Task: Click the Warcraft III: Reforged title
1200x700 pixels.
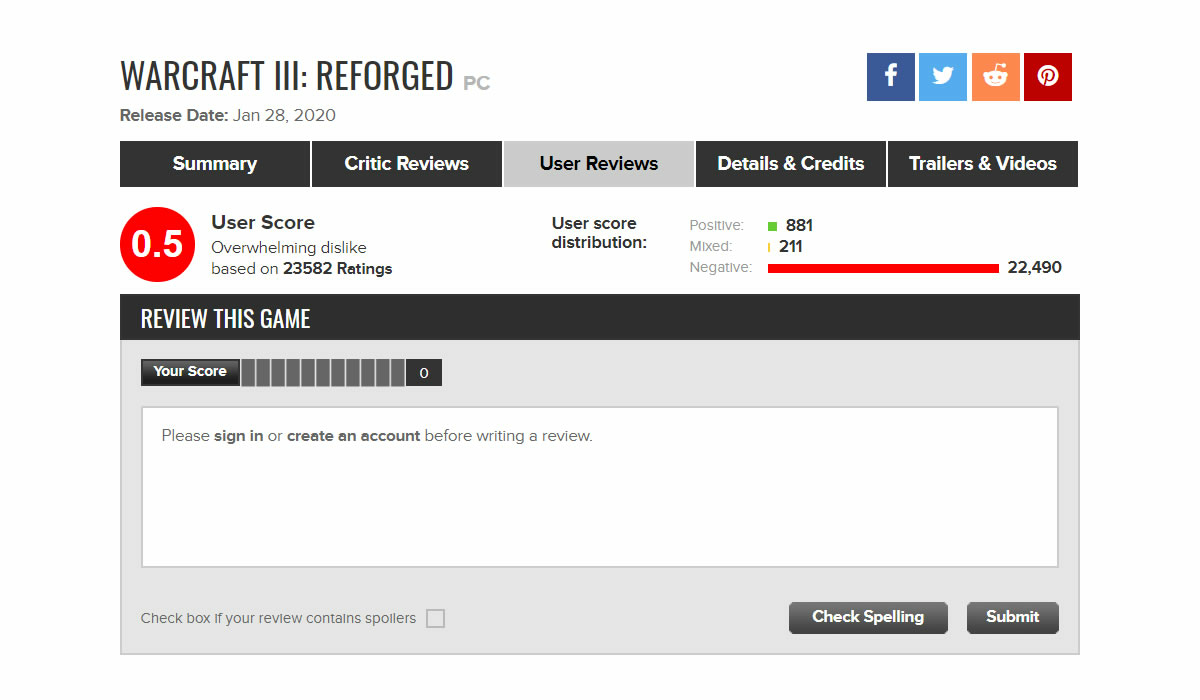Action: [x=286, y=76]
